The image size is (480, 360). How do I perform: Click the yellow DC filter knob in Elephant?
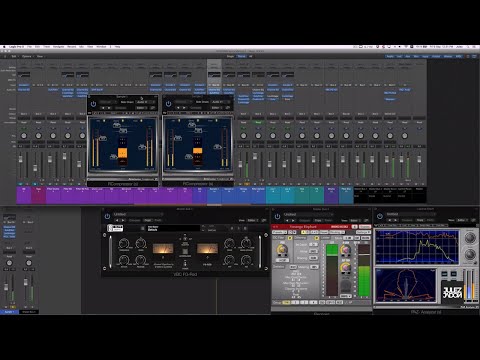(282, 249)
